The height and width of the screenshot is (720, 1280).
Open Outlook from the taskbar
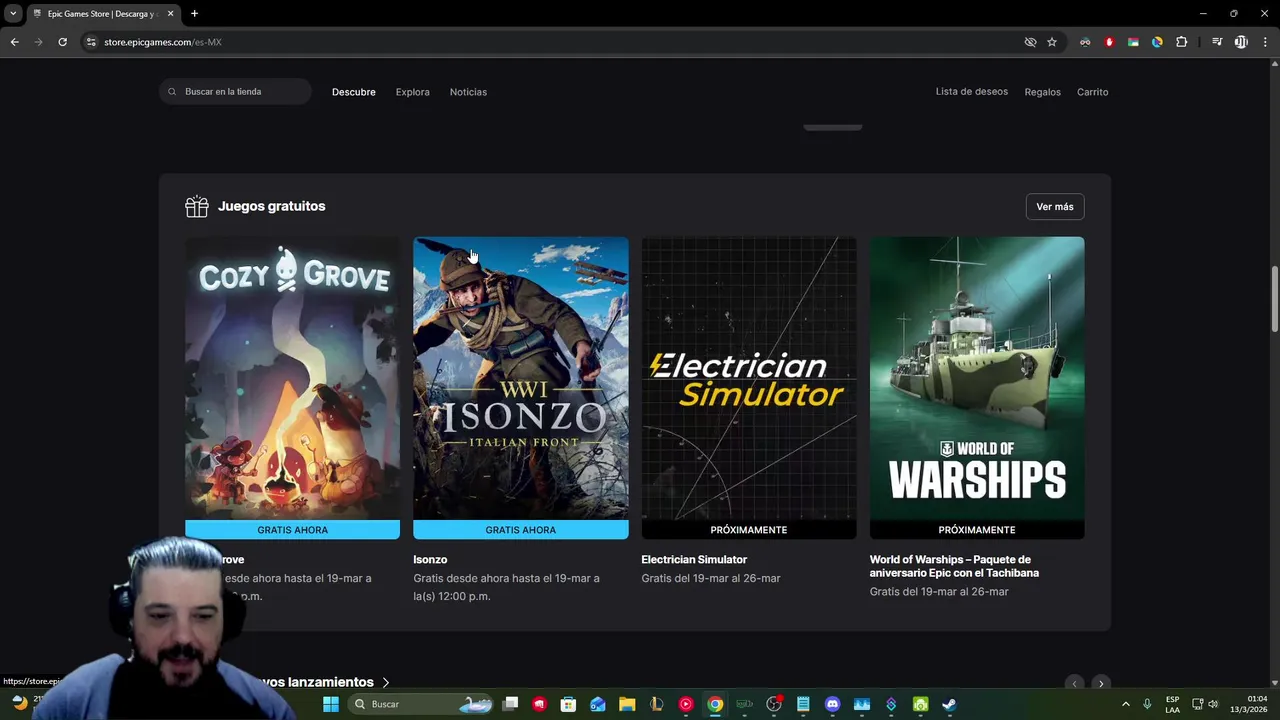pos(598,704)
